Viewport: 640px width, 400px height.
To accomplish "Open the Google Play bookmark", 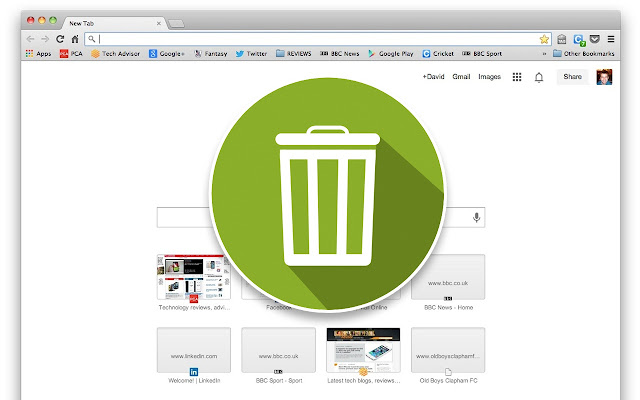I will [391, 53].
